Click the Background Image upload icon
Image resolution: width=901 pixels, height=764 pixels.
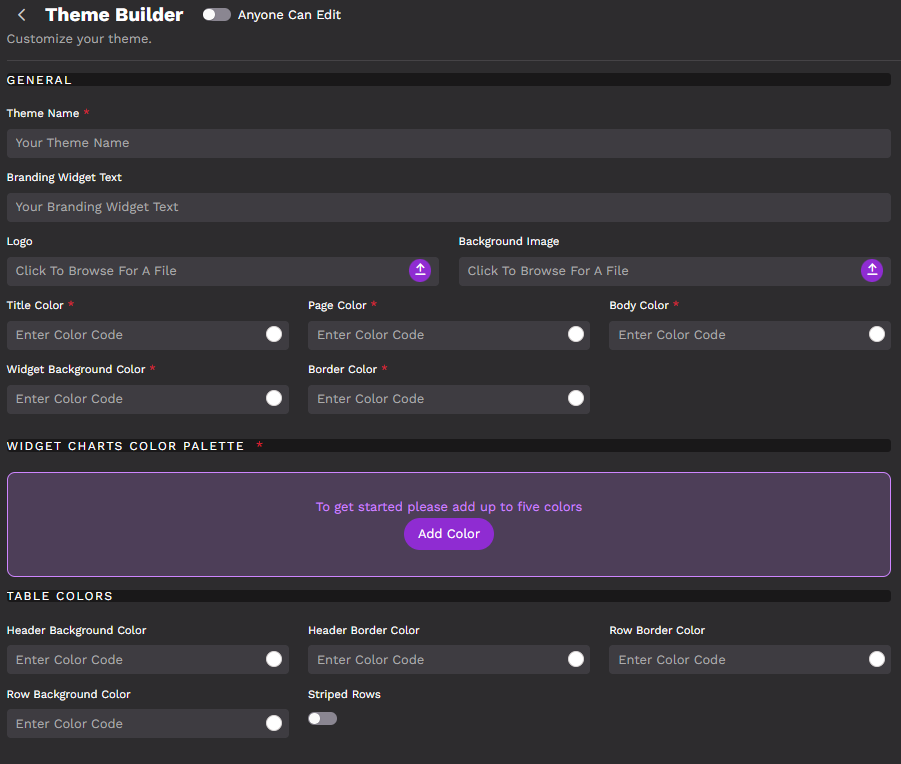point(872,271)
